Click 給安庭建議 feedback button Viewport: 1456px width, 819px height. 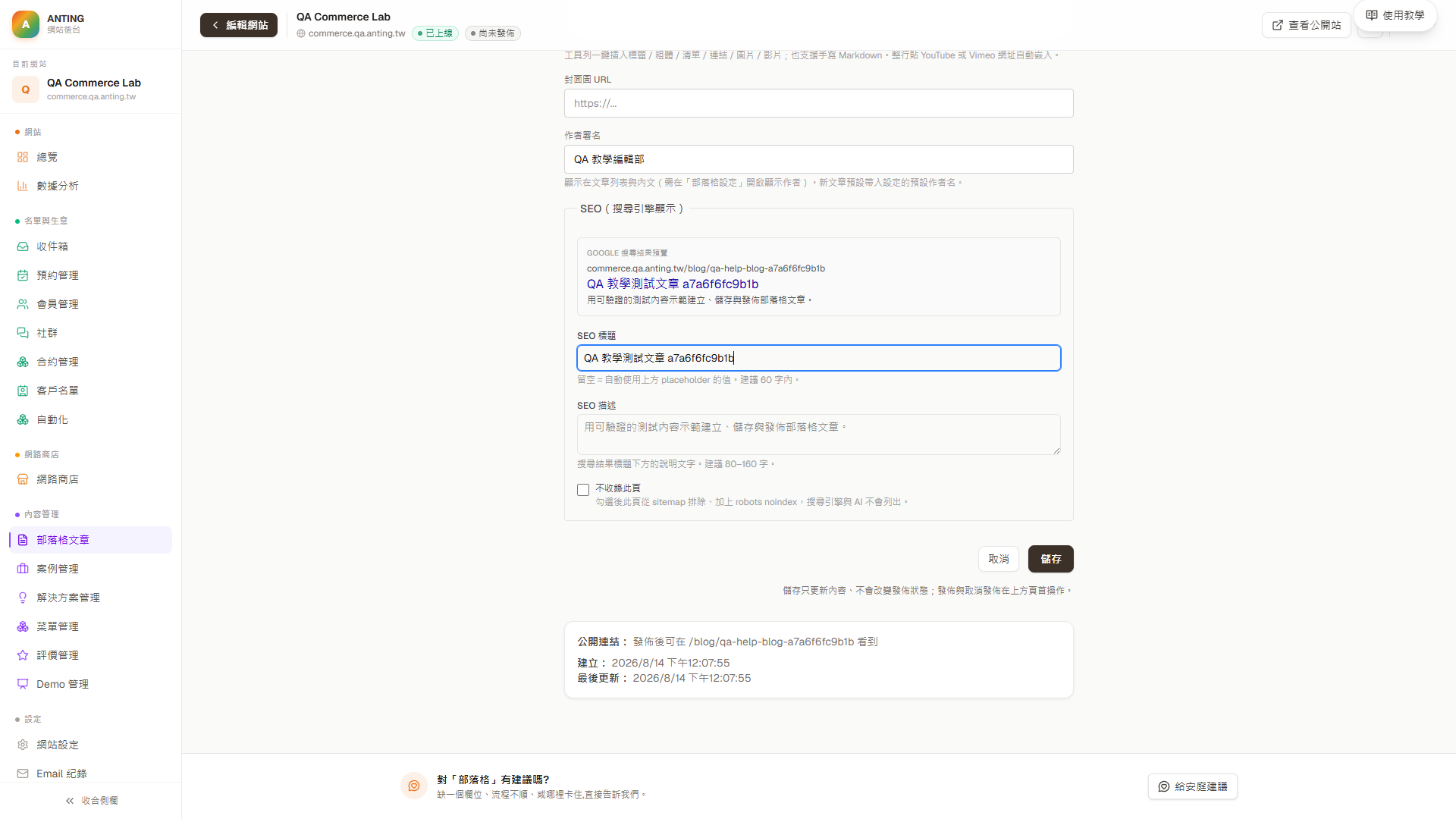click(1193, 786)
